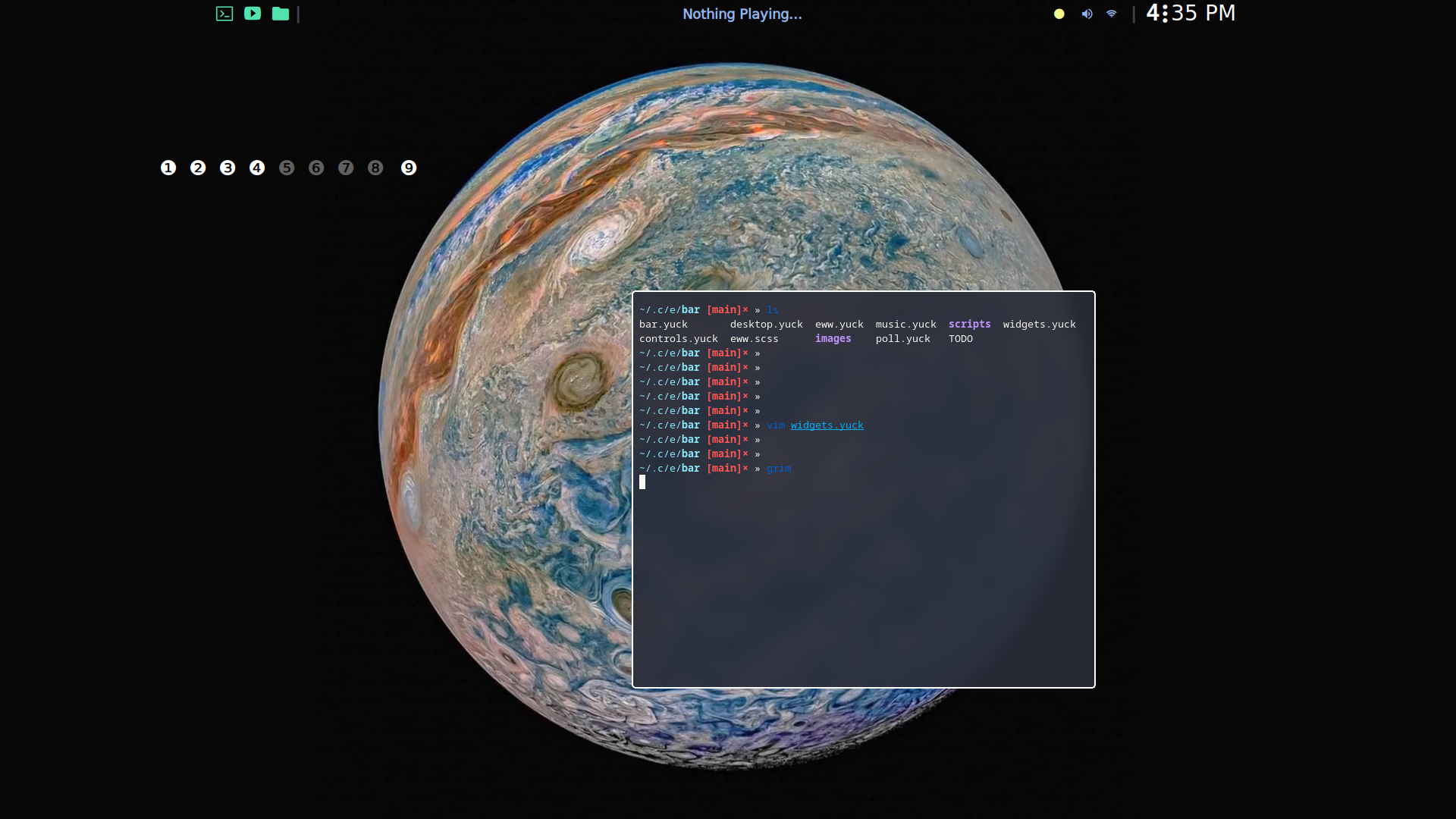Select the TODO file listed in the terminal
Screen dimensions: 1456x819
click(x=960, y=339)
